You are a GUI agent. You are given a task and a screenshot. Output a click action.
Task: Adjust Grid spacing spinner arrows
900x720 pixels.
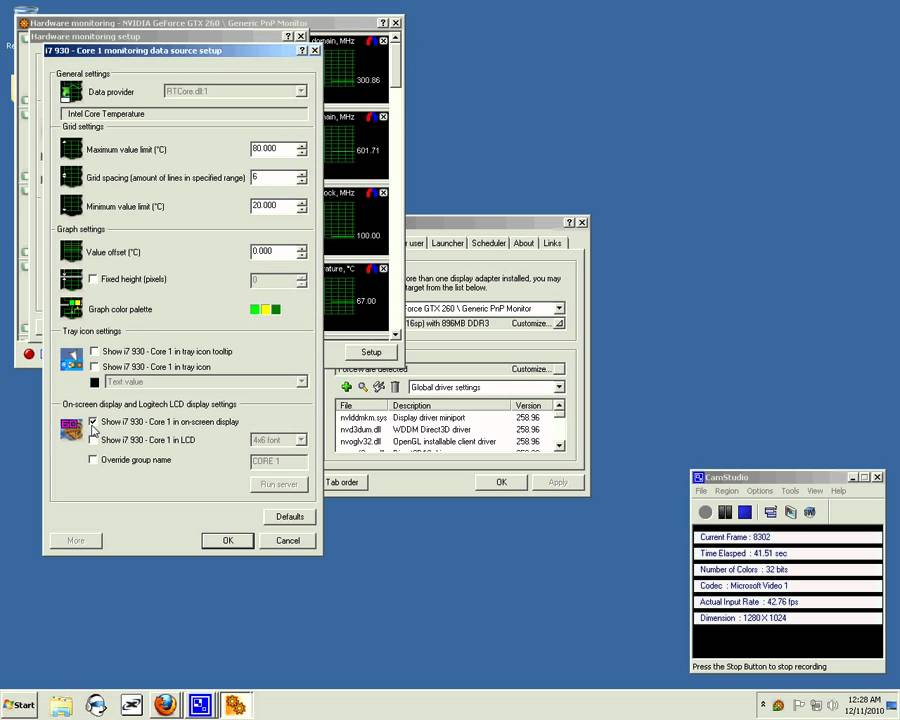pyautogui.click(x=302, y=177)
